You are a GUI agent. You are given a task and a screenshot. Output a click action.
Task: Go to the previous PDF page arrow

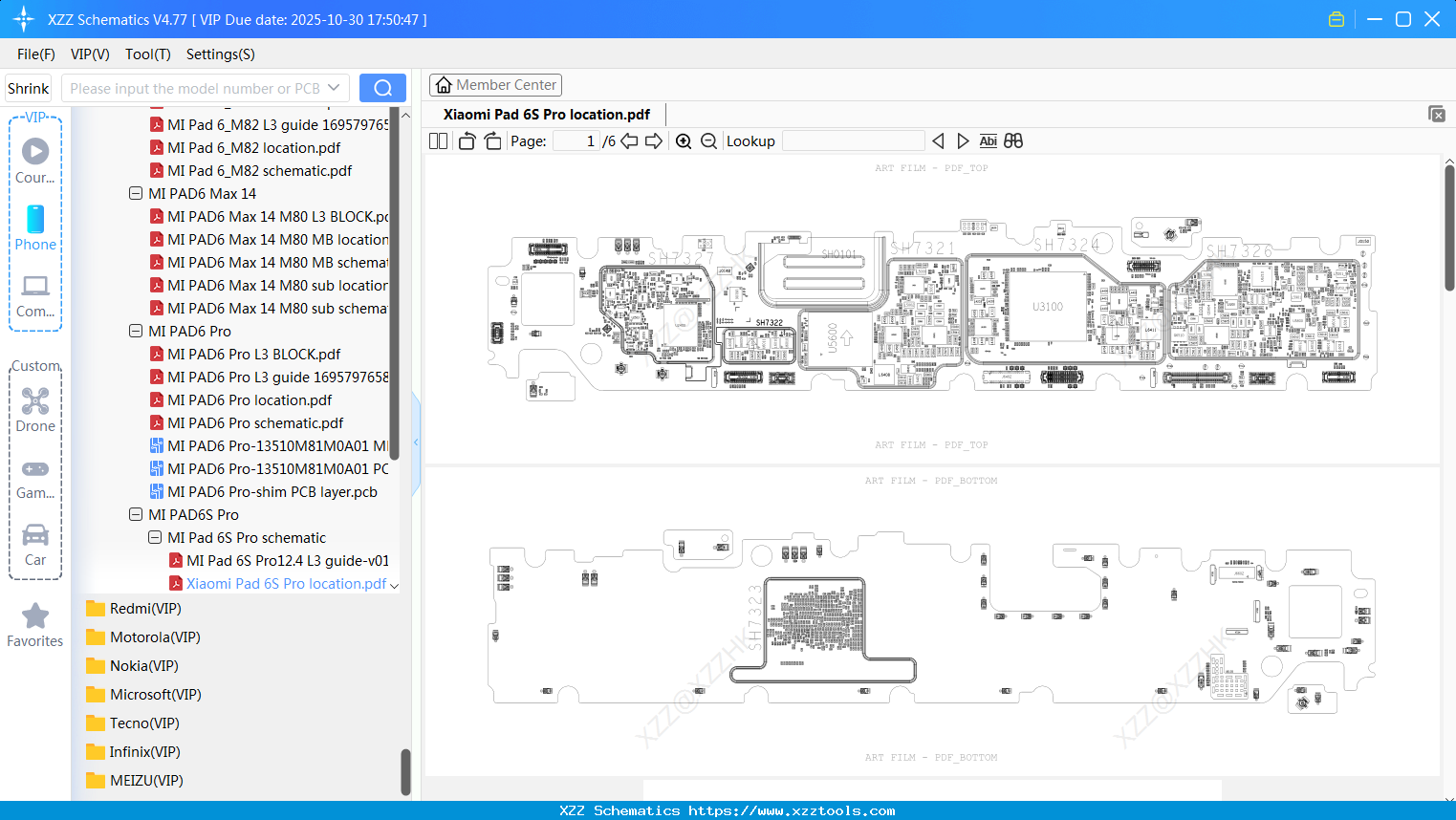pyautogui.click(x=629, y=141)
